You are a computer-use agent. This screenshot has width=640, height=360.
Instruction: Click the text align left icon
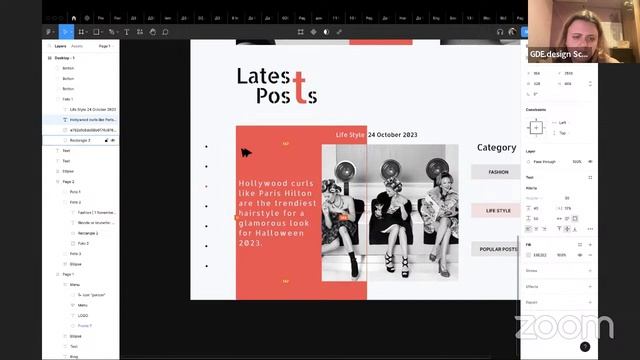(529, 229)
